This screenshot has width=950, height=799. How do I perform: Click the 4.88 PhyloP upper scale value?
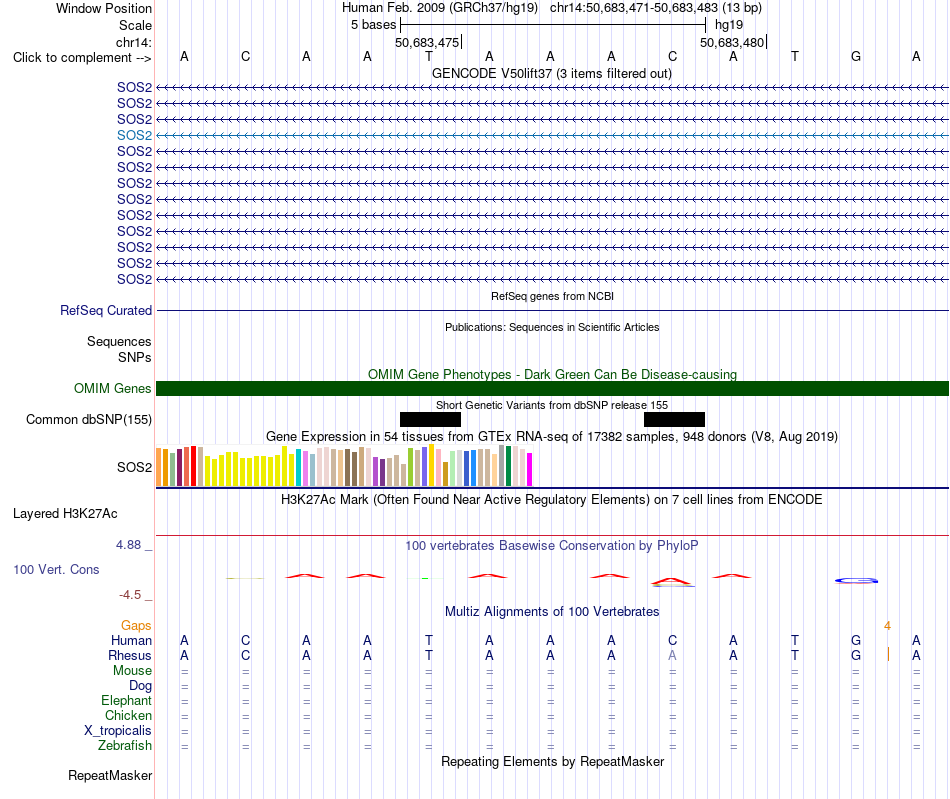128,545
